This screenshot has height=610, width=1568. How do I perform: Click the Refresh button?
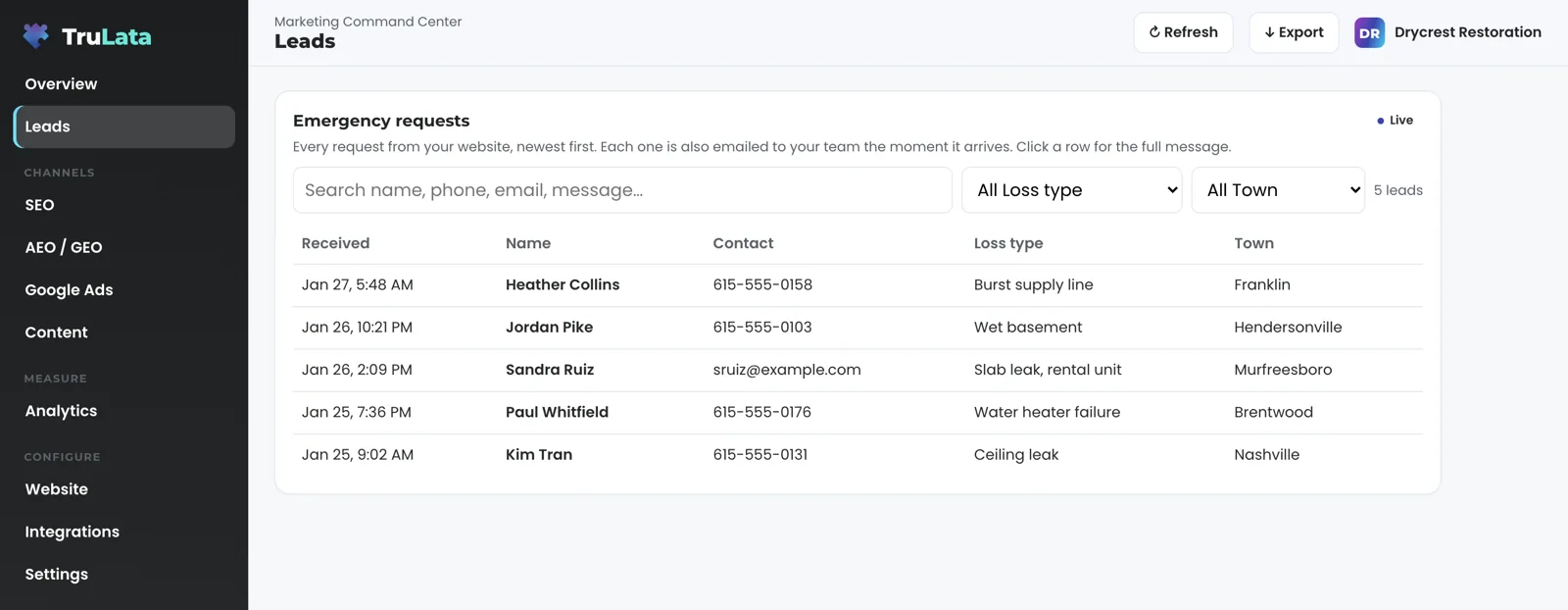[x=1183, y=32]
